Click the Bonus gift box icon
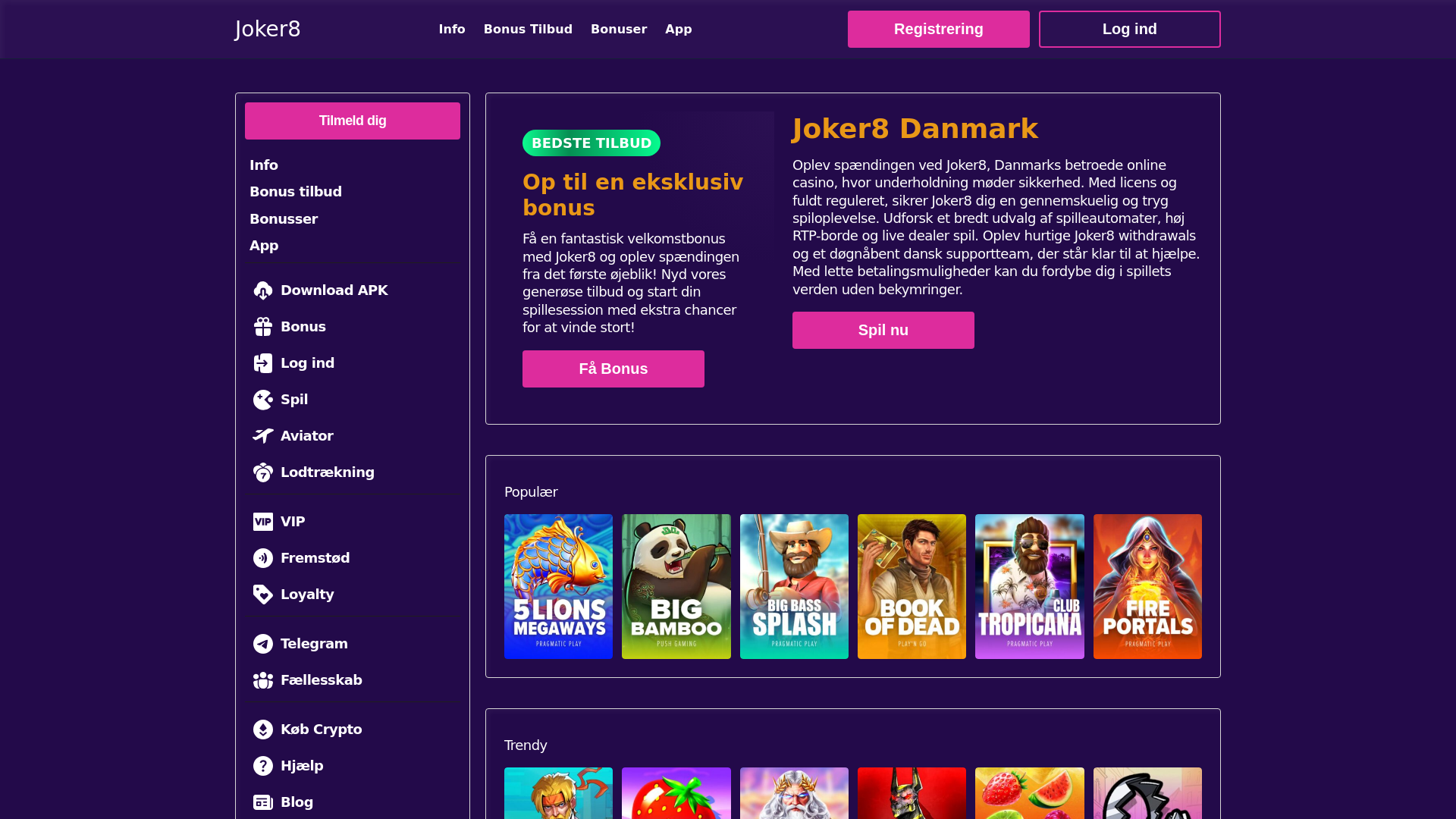Viewport: 1456px width, 819px height. [263, 327]
